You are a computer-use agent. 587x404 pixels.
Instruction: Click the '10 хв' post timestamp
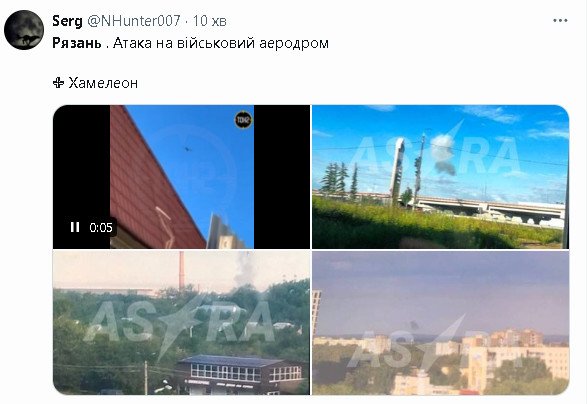(x=210, y=21)
